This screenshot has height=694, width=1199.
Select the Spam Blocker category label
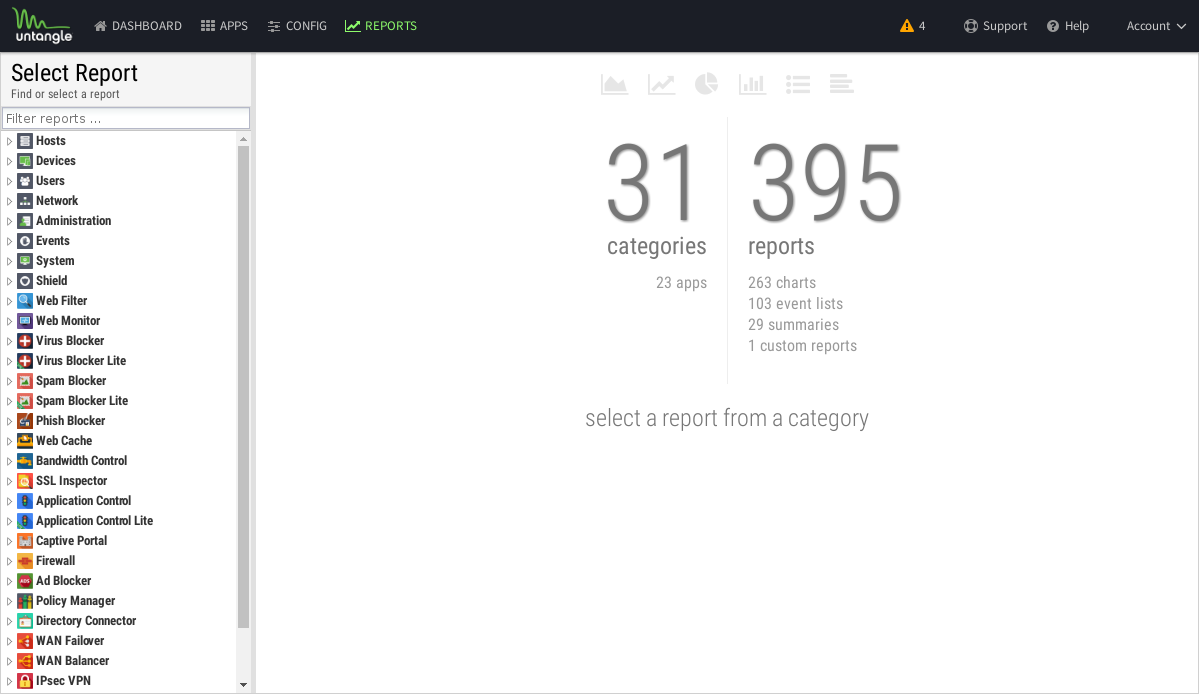point(71,381)
